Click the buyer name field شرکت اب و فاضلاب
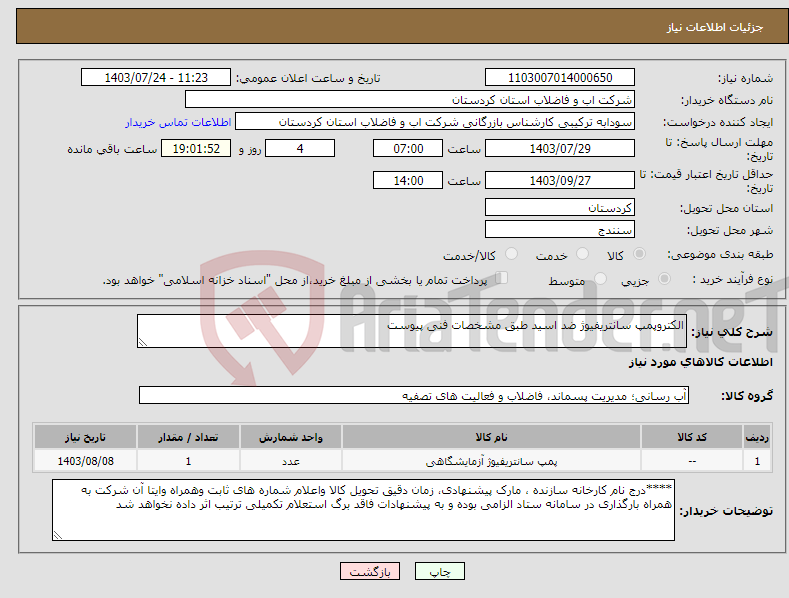 tap(410, 100)
